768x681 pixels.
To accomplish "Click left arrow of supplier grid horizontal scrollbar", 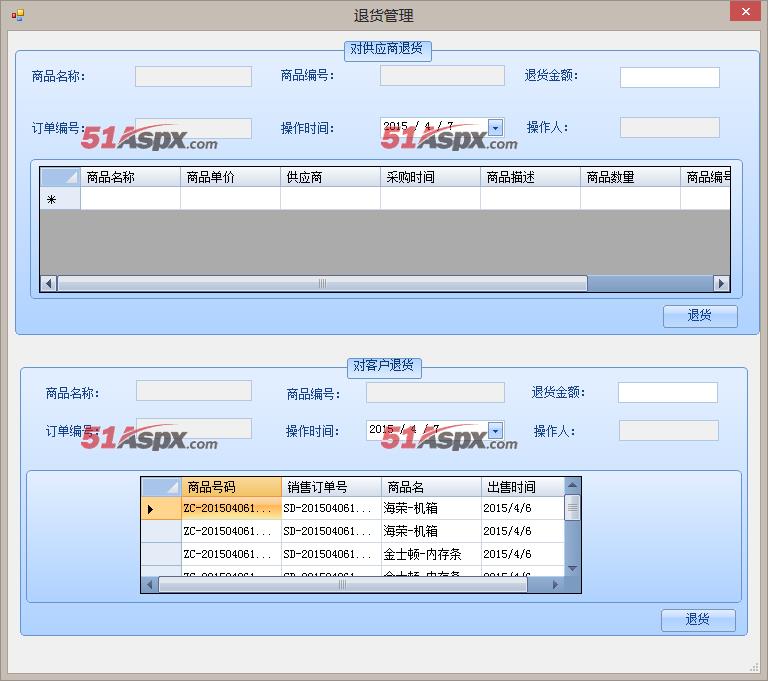I will [x=48, y=284].
